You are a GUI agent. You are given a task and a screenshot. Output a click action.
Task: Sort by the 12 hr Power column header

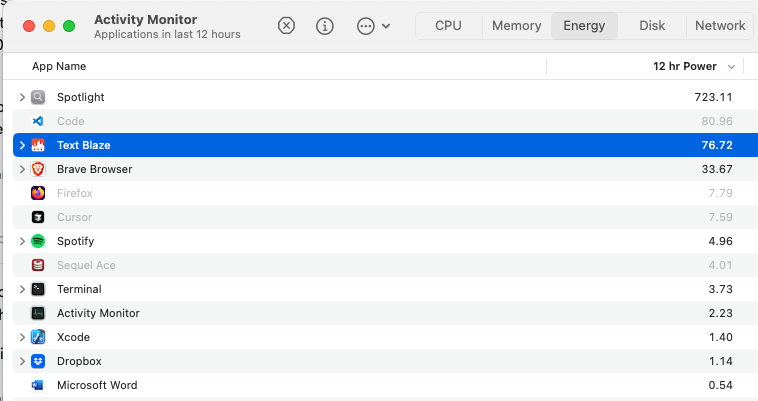coord(685,66)
